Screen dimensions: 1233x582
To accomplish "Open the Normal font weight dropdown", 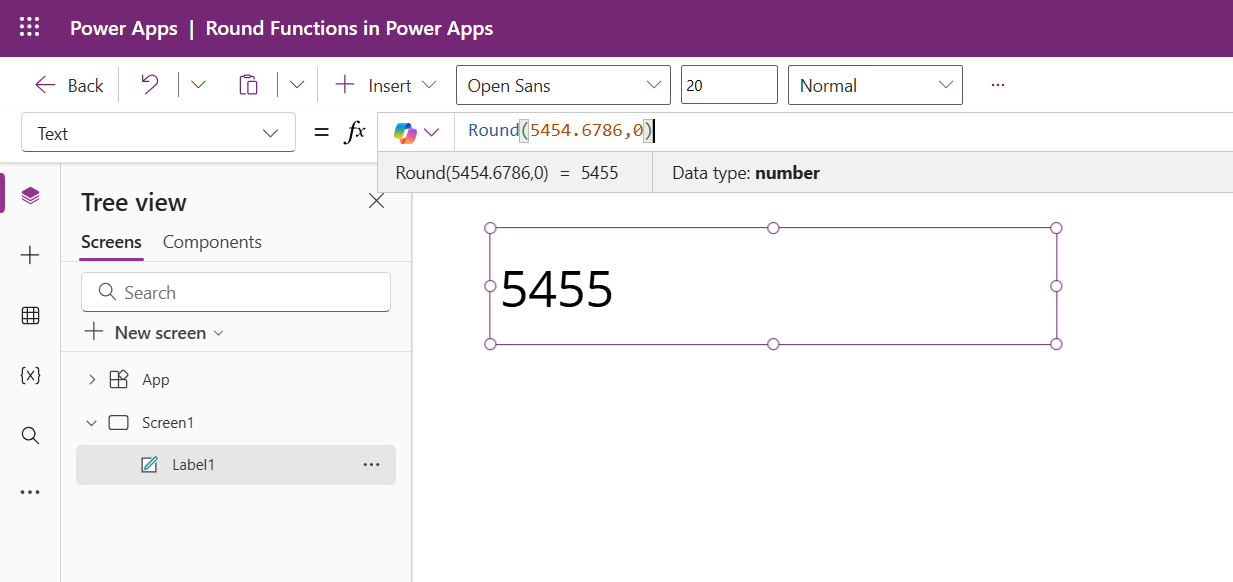I will tap(874, 85).
